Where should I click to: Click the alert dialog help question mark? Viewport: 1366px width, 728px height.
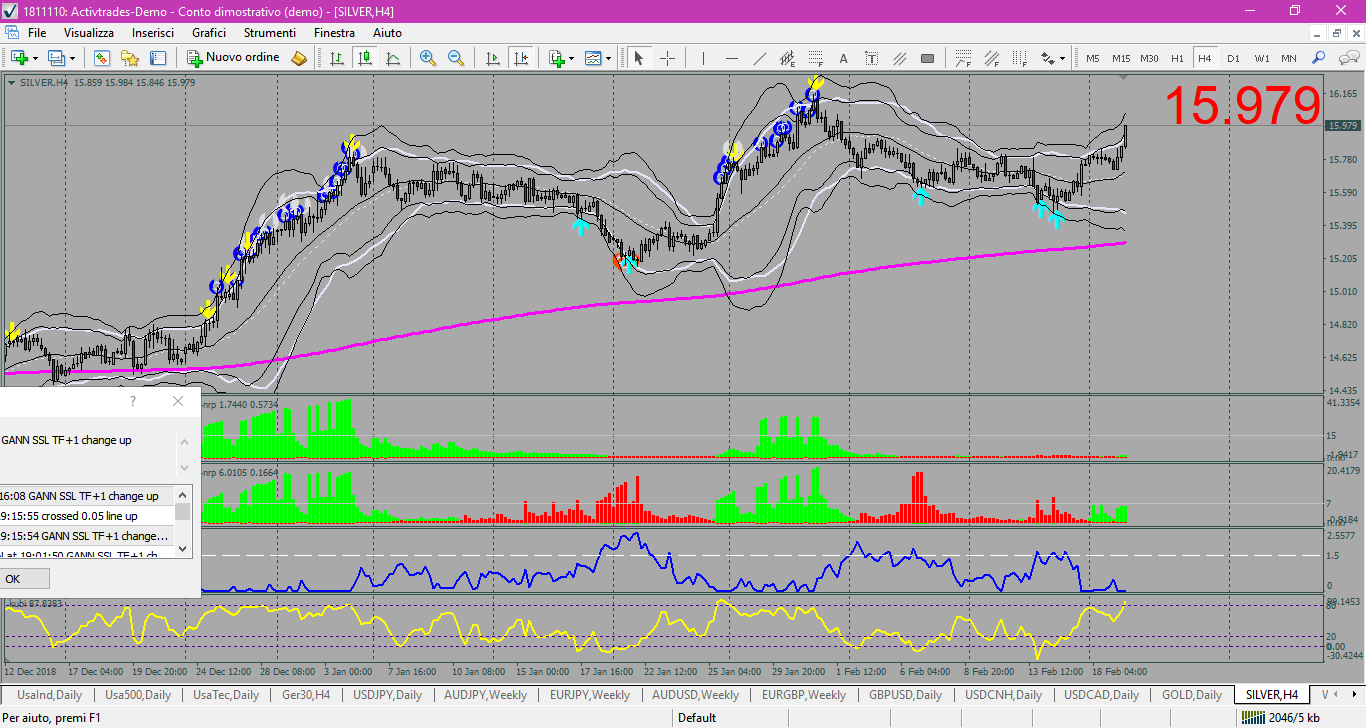click(133, 401)
